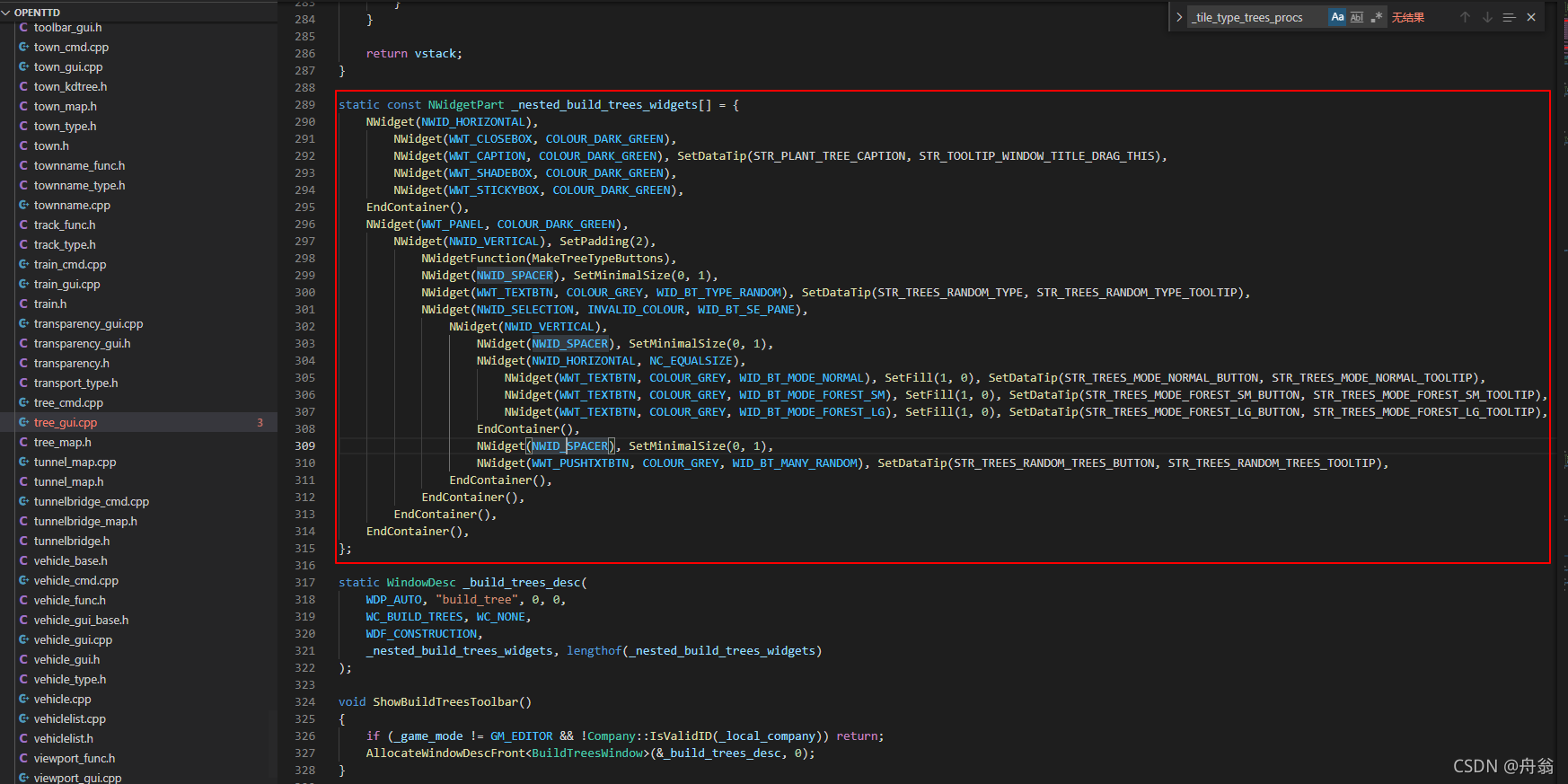This screenshot has width=1568, height=784.
Task: Open vehicle_gui_base.h file
Action: [138, 620]
